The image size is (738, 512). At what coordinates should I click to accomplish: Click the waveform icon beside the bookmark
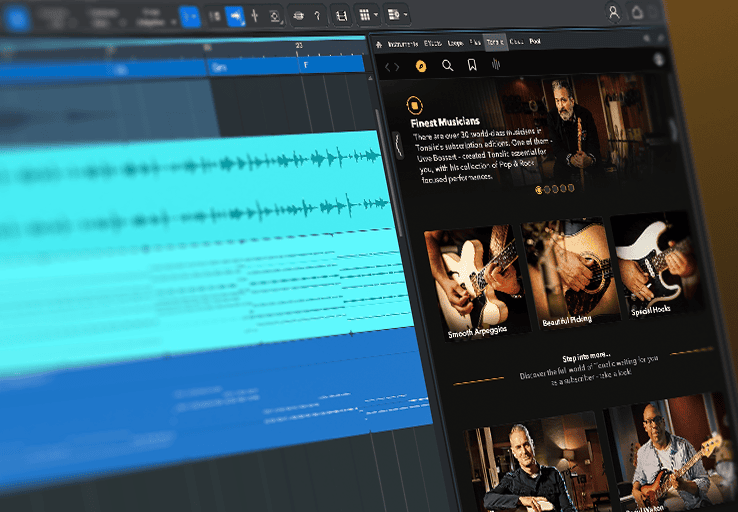click(x=496, y=66)
